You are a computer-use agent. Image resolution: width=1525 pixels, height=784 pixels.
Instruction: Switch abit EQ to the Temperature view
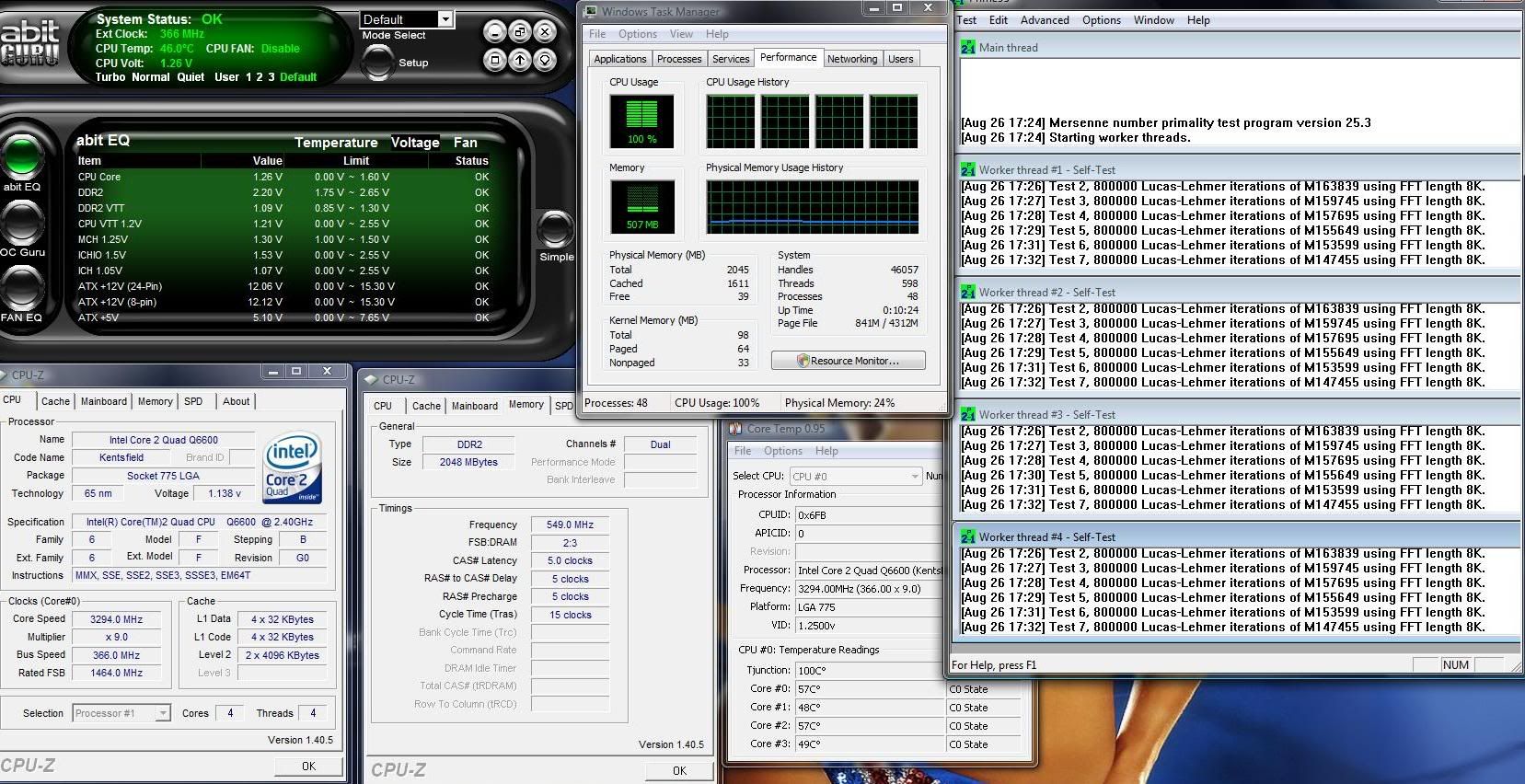pos(336,143)
